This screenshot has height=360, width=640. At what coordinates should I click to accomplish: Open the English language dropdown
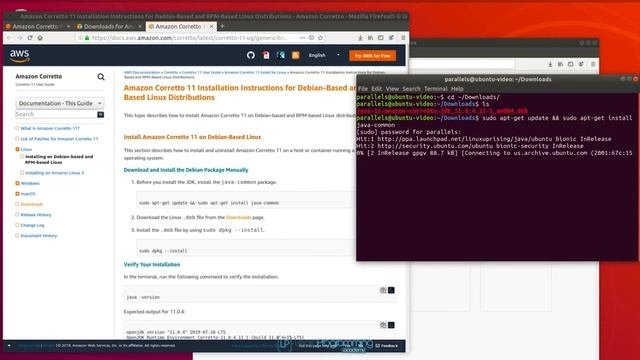(x=324, y=55)
